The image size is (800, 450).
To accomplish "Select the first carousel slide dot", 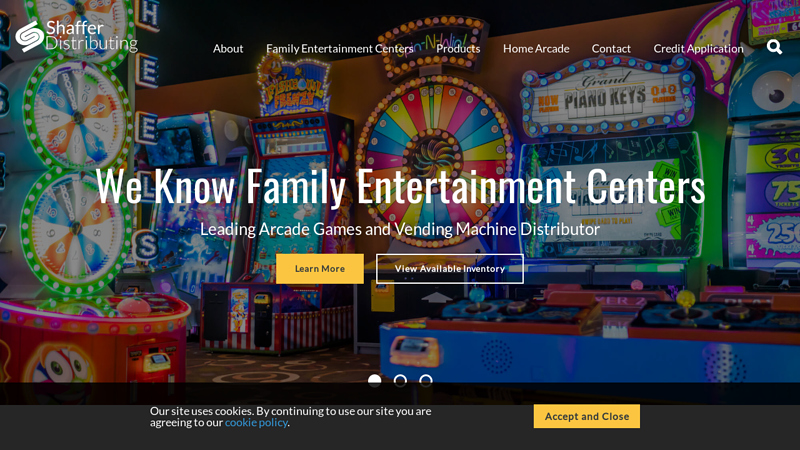I will tap(374, 381).
